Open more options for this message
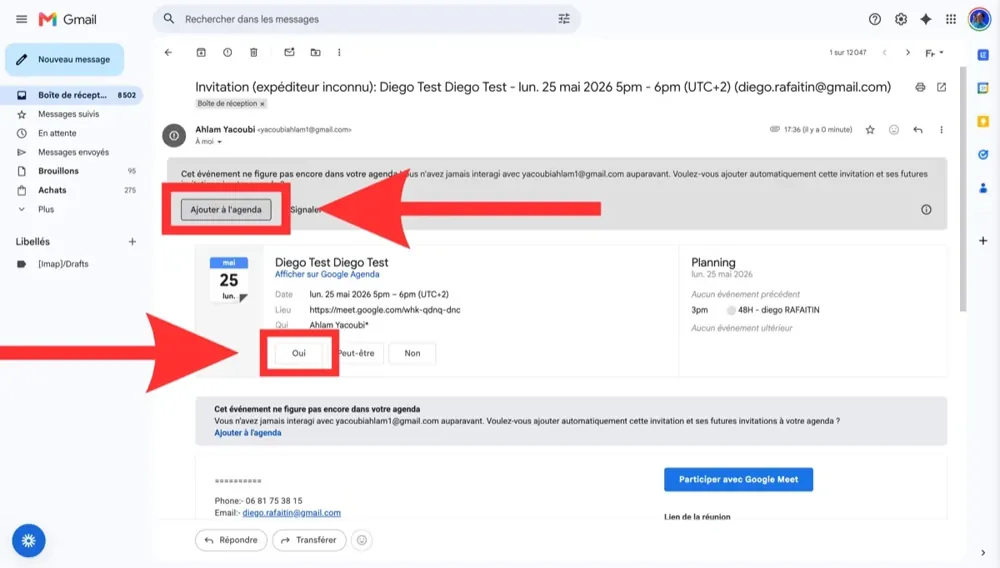Image resolution: width=1000 pixels, height=568 pixels. pyautogui.click(x=941, y=130)
